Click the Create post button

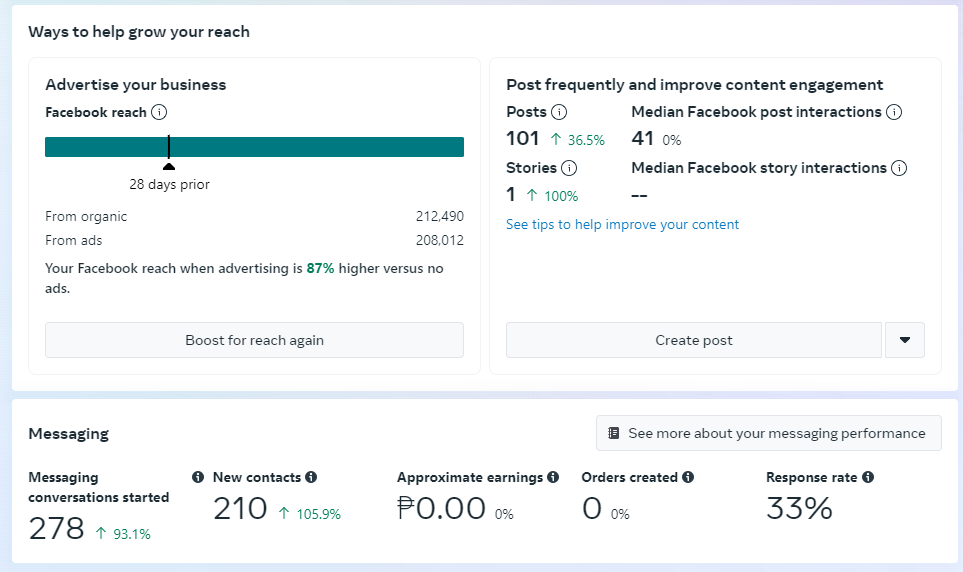click(693, 340)
